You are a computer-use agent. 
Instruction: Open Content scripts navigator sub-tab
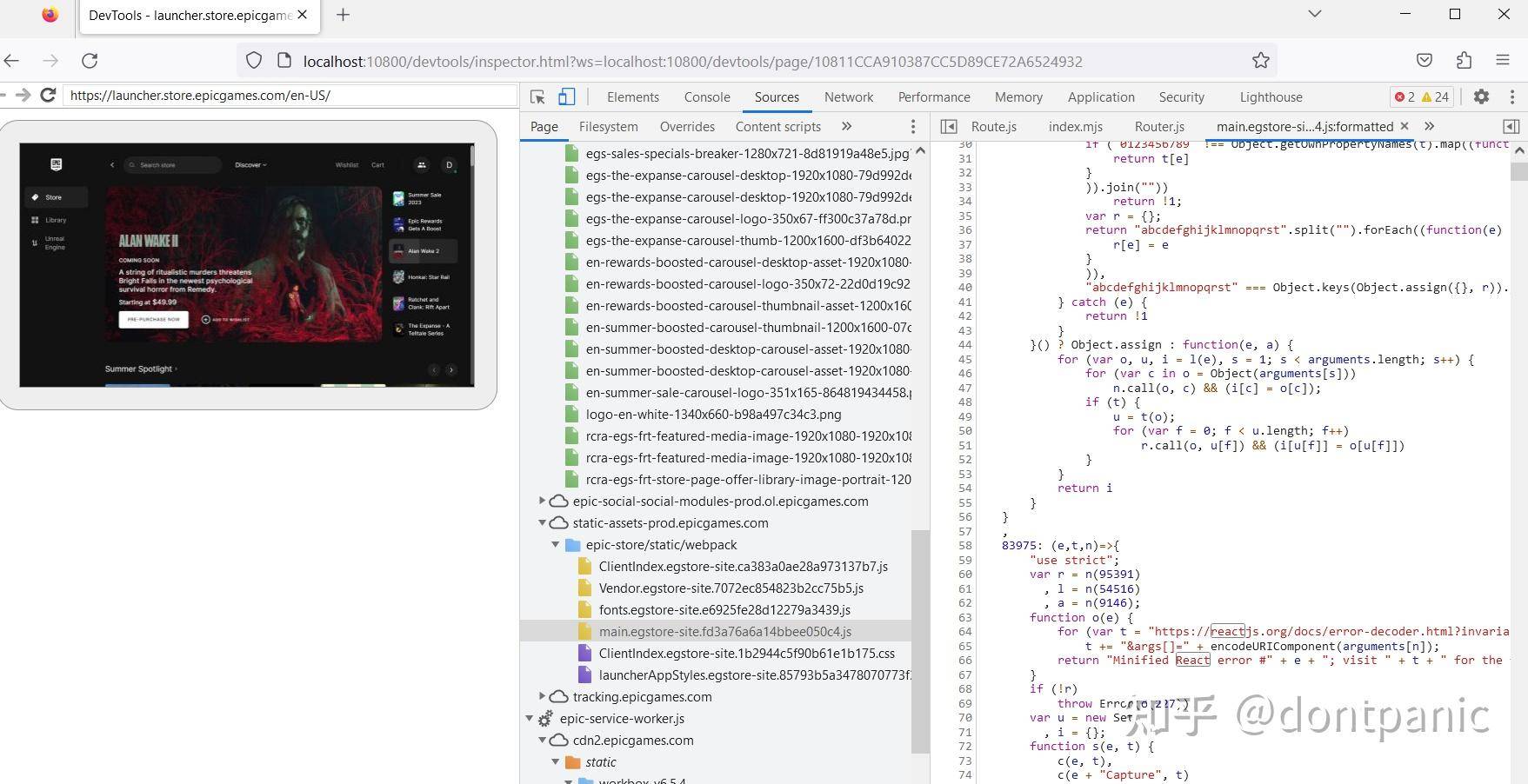tap(777, 126)
